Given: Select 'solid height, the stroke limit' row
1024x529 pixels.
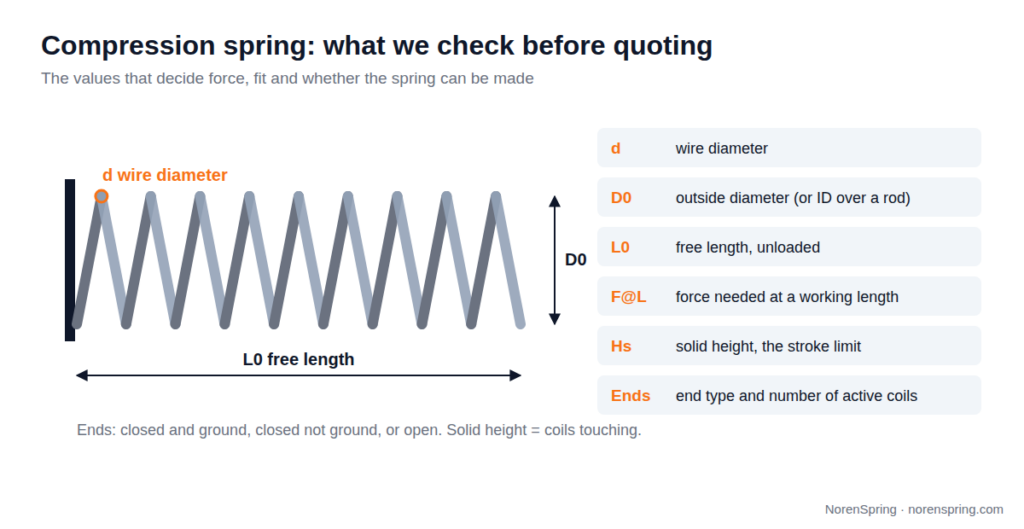Looking at the screenshot, I should click(789, 345).
